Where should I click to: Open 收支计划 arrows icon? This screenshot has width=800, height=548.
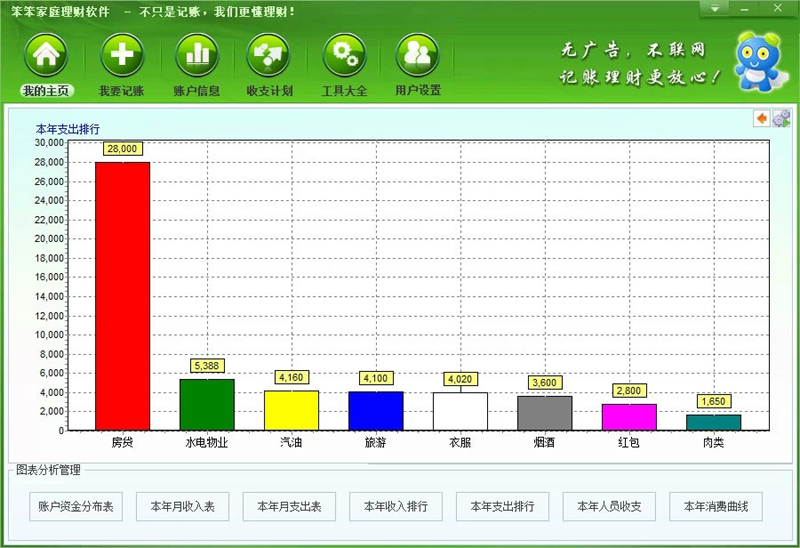268,55
